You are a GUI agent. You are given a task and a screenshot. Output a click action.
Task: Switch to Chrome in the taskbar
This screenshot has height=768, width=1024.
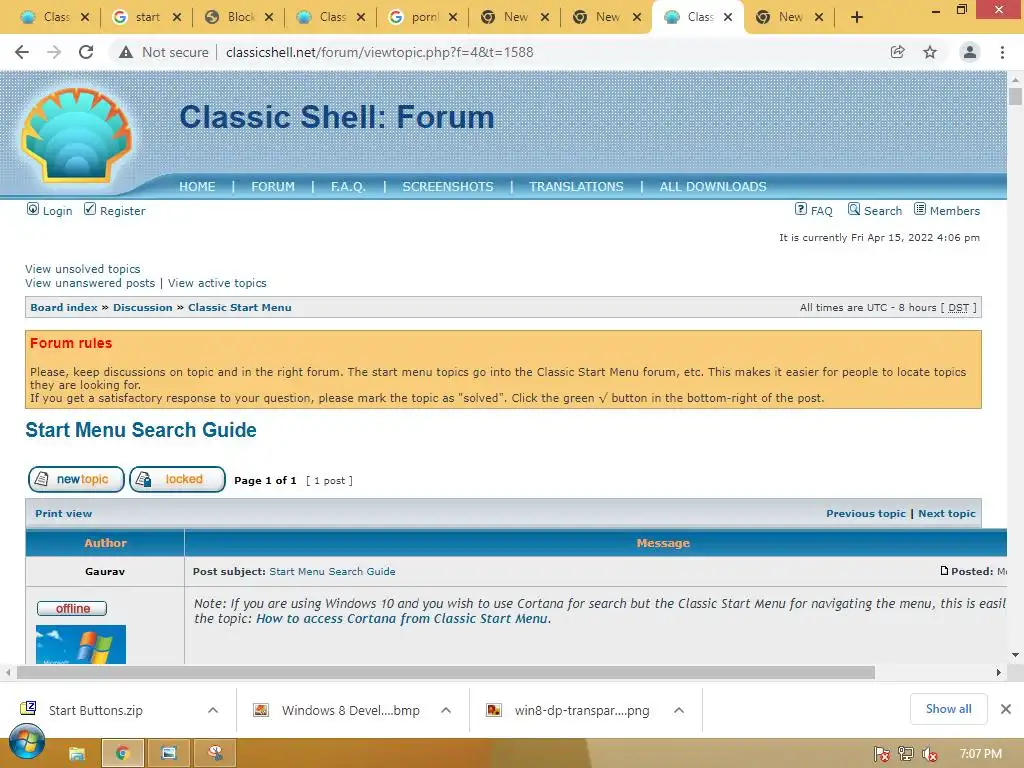(122, 753)
